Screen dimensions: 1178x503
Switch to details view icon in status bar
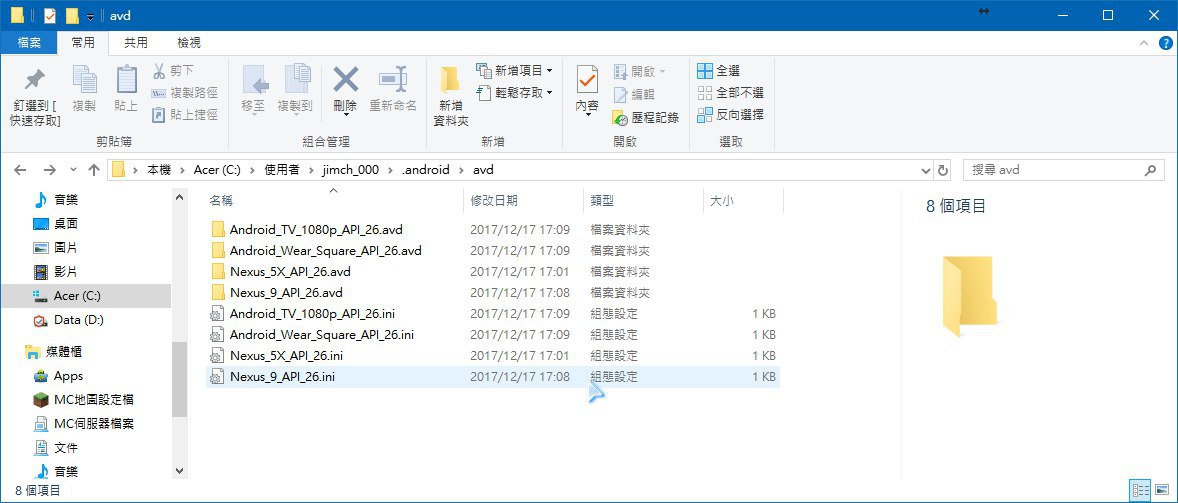1140,491
